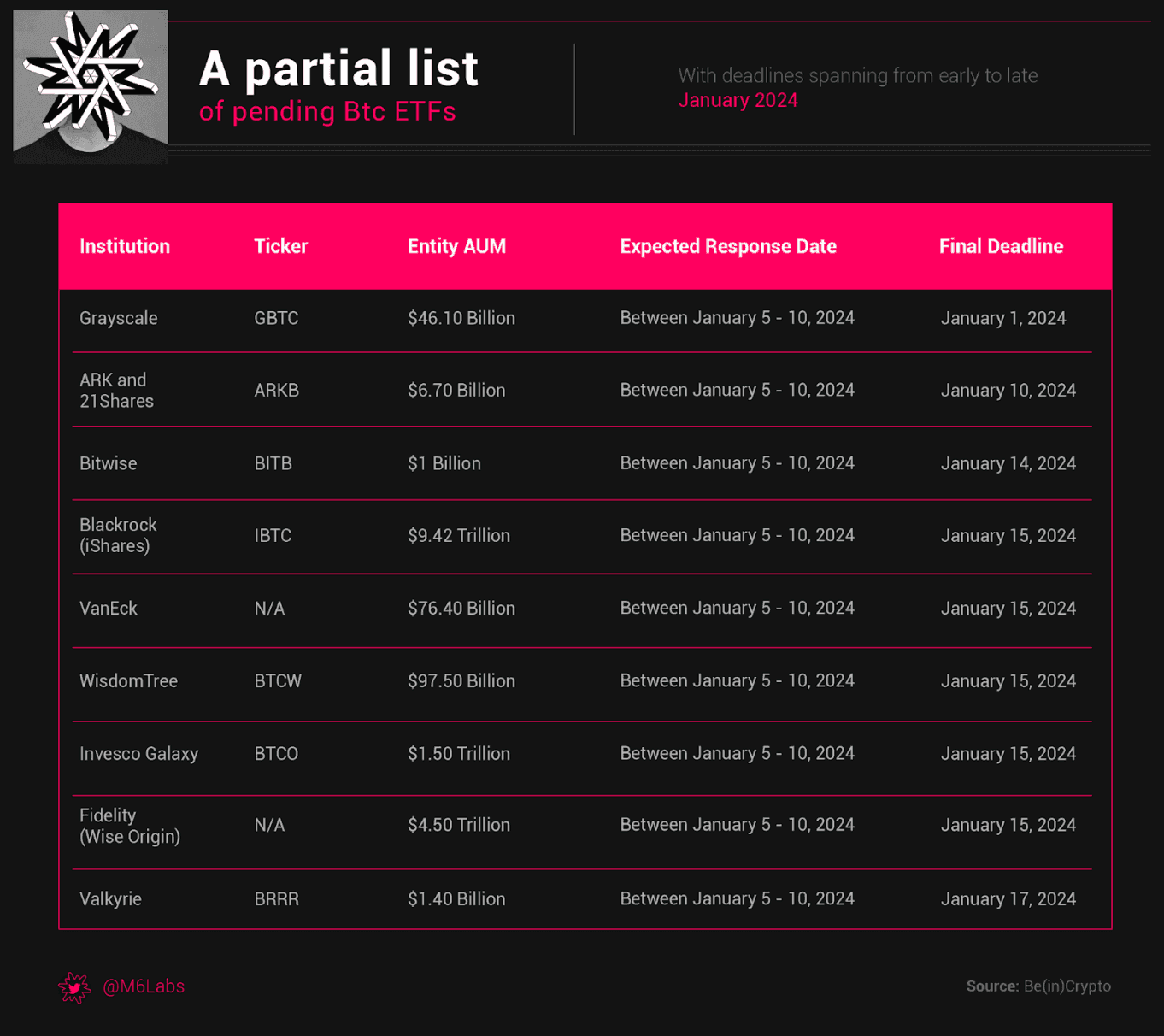1164x1036 pixels.
Task: Select the Institution column header
Action: click(x=125, y=247)
